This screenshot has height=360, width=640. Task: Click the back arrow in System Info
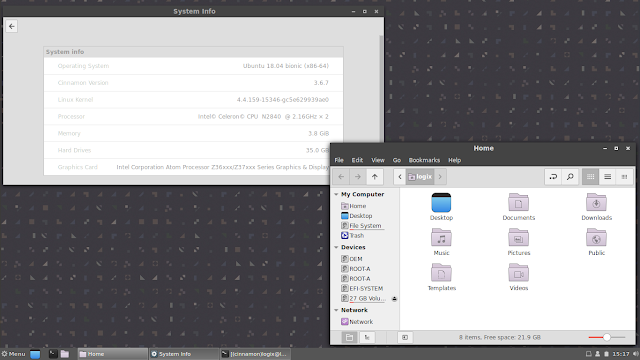11,27
